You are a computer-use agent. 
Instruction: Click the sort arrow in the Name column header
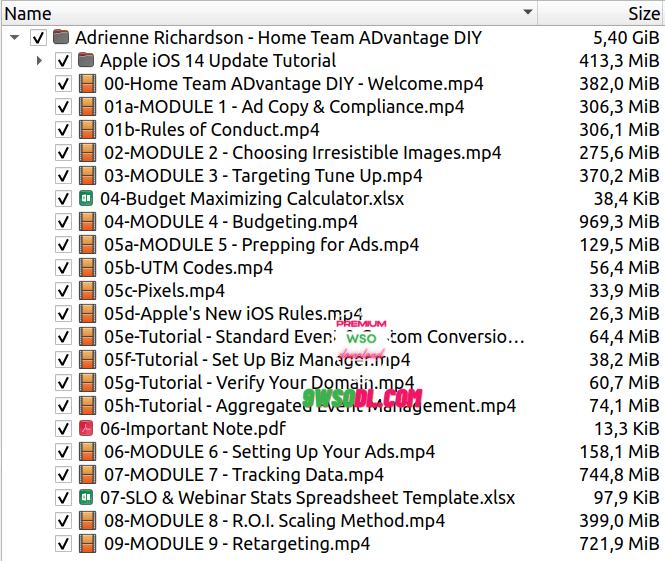click(x=528, y=12)
